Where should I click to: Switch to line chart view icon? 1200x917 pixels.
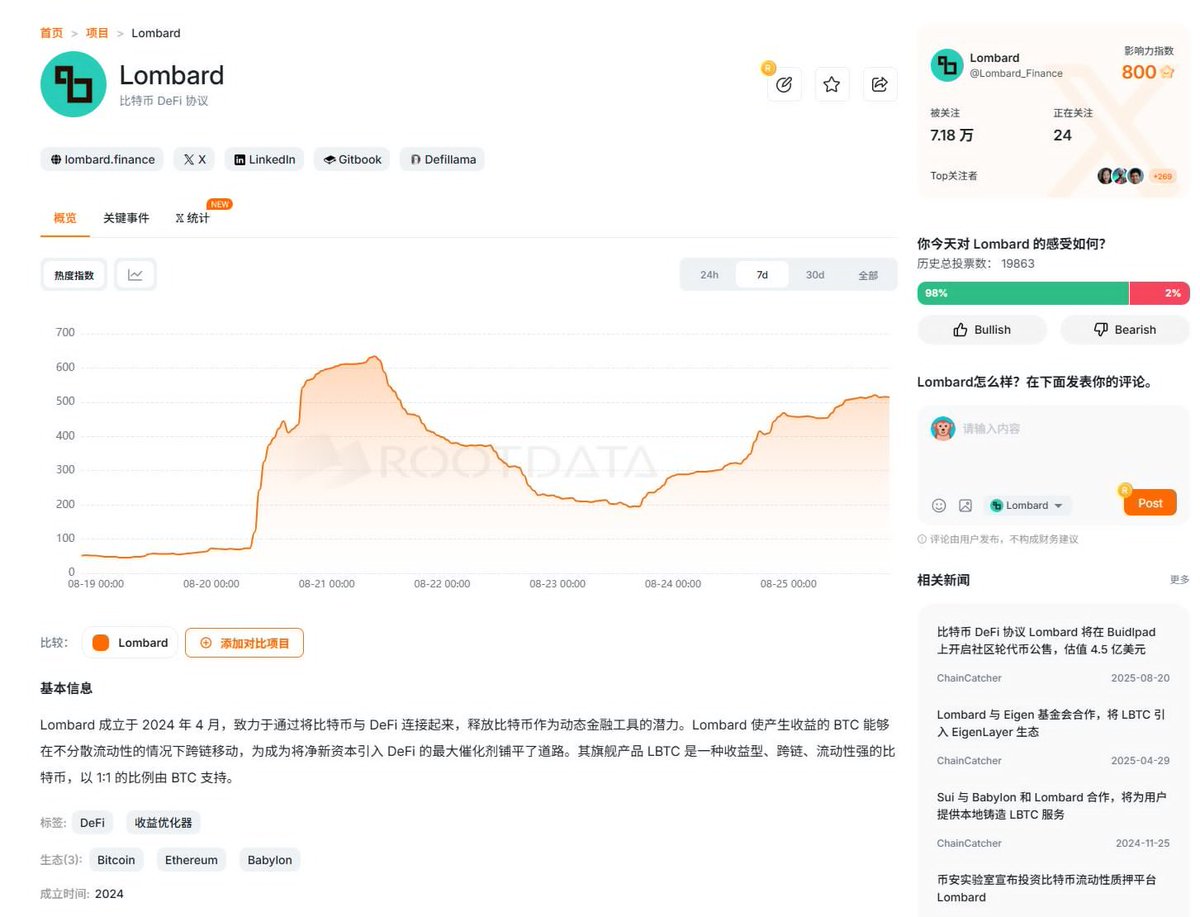pos(136,274)
